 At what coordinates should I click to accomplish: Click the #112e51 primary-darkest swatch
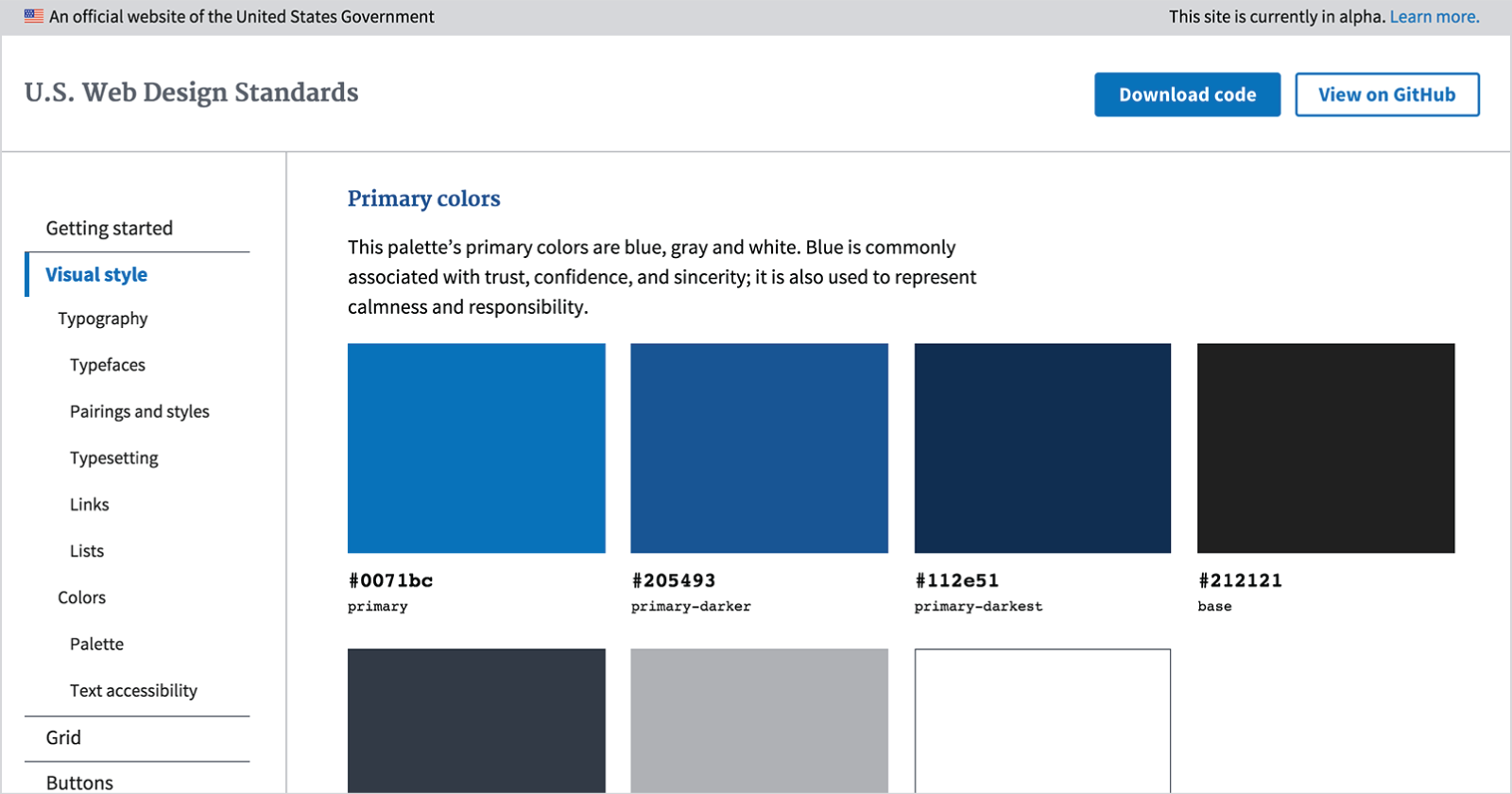point(1042,448)
